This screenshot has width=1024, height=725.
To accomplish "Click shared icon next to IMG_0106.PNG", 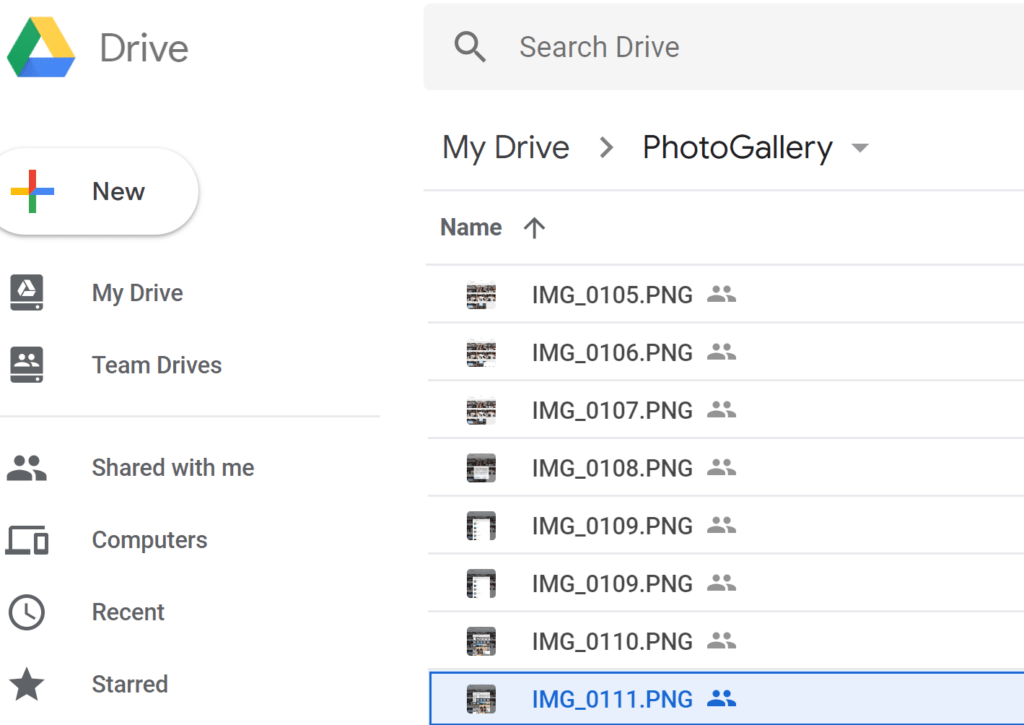I will (x=722, y=353).
